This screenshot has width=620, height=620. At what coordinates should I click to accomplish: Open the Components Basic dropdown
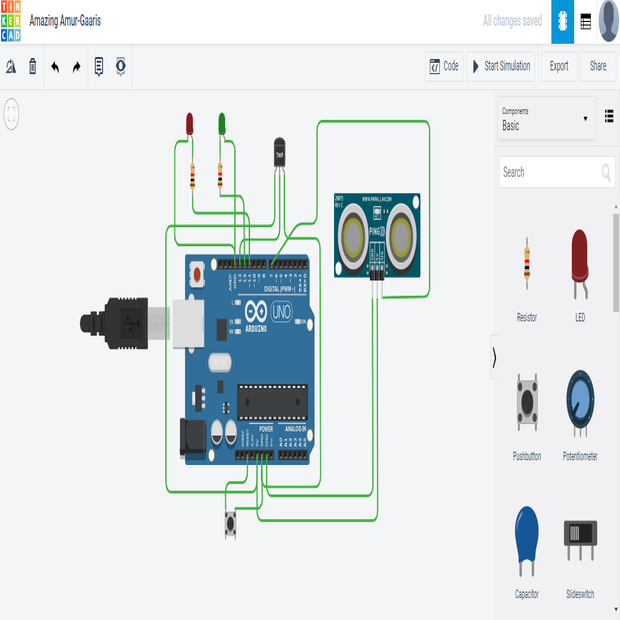tap(545, 119)
